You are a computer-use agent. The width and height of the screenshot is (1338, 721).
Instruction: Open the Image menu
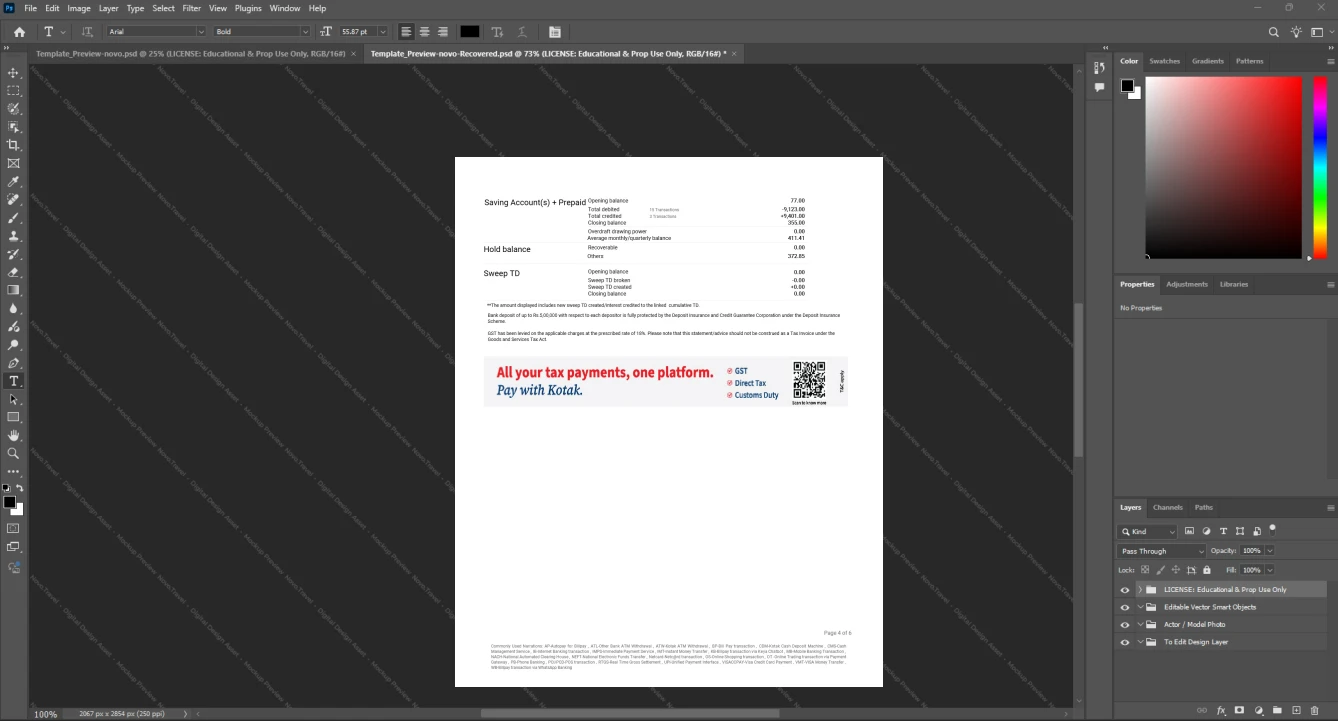click(79, 8)
